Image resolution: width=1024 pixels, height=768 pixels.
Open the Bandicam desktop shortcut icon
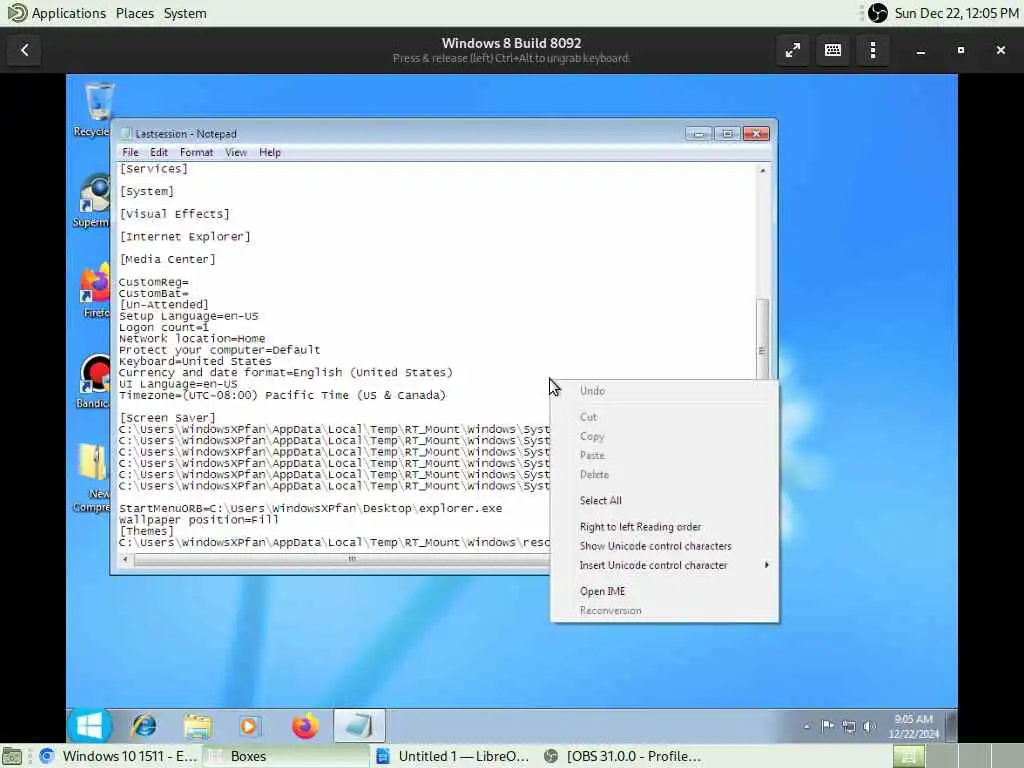coord(95,374)
